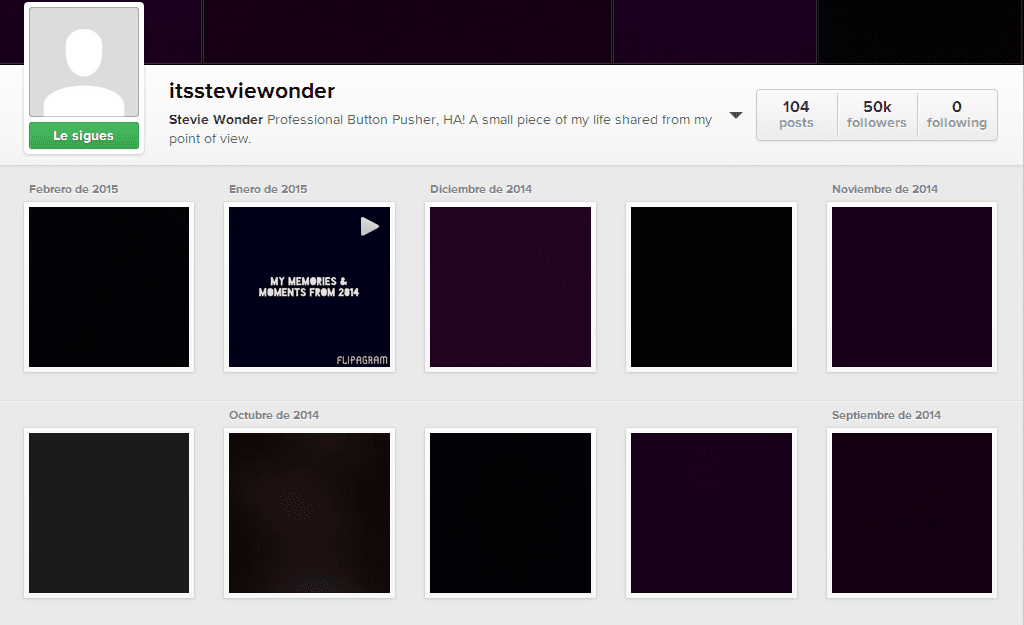Open the Septiembre de 2014 photo thumbnail
Screen dimensions: 1024x625
click(912, 513)
